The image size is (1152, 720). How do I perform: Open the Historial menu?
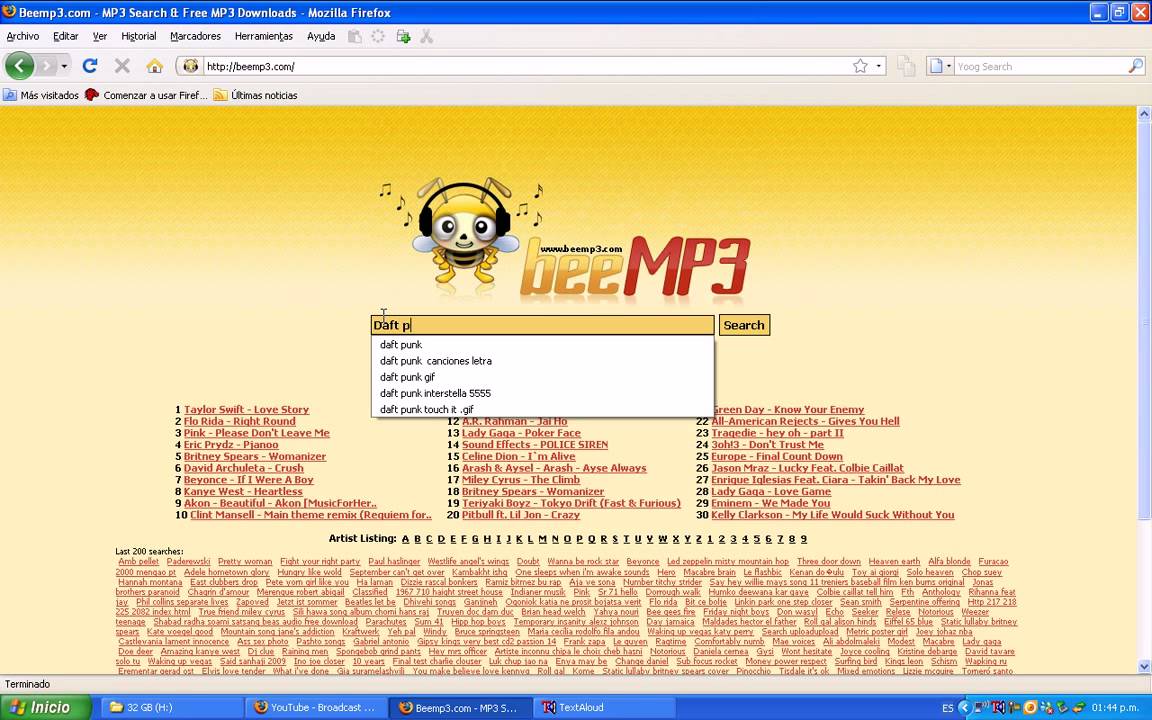pos(139,36)
